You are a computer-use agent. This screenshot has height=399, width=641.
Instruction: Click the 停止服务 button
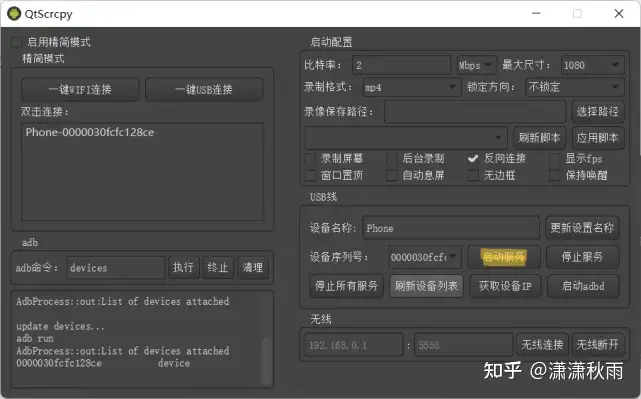[x=583, y=257]
